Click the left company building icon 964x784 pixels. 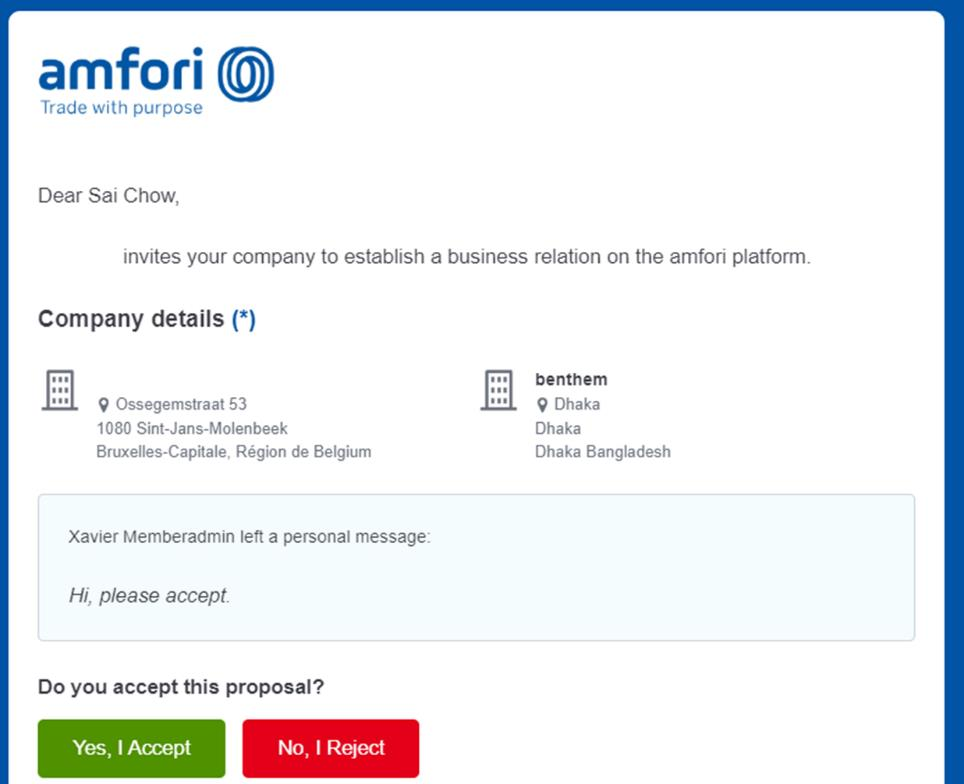point(59,390)
